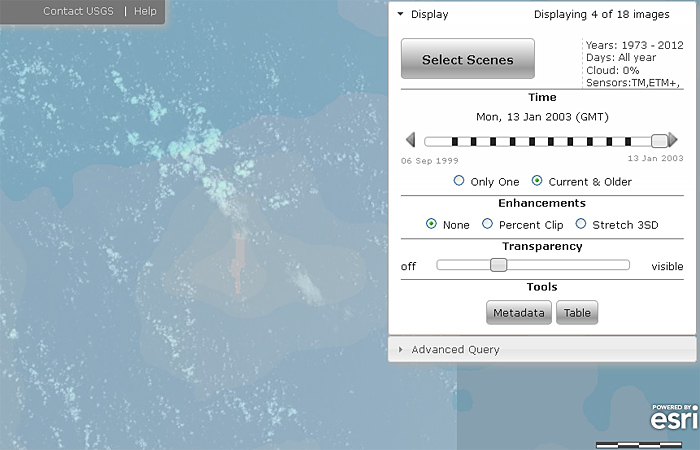Click the 'Cloud: 0%' filter text
This screenshot has width=700, height=450.
[x=612, y=71]
